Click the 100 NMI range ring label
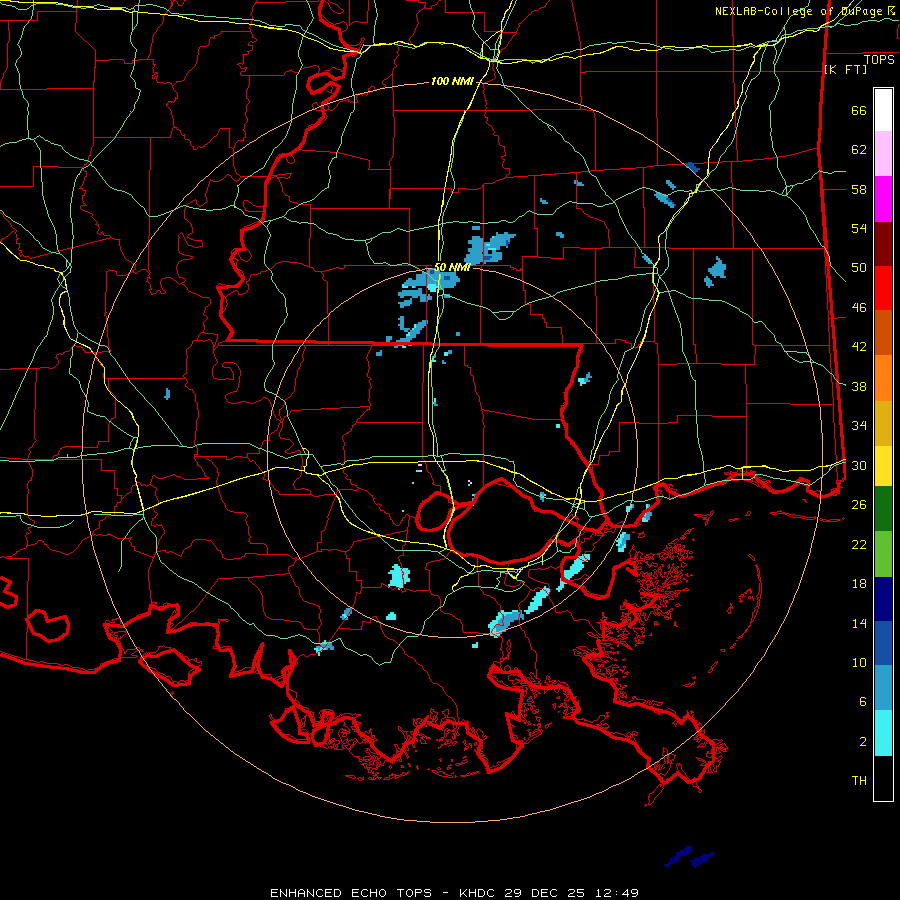This screenshot has width=900, height=900. tap(452, 82)
